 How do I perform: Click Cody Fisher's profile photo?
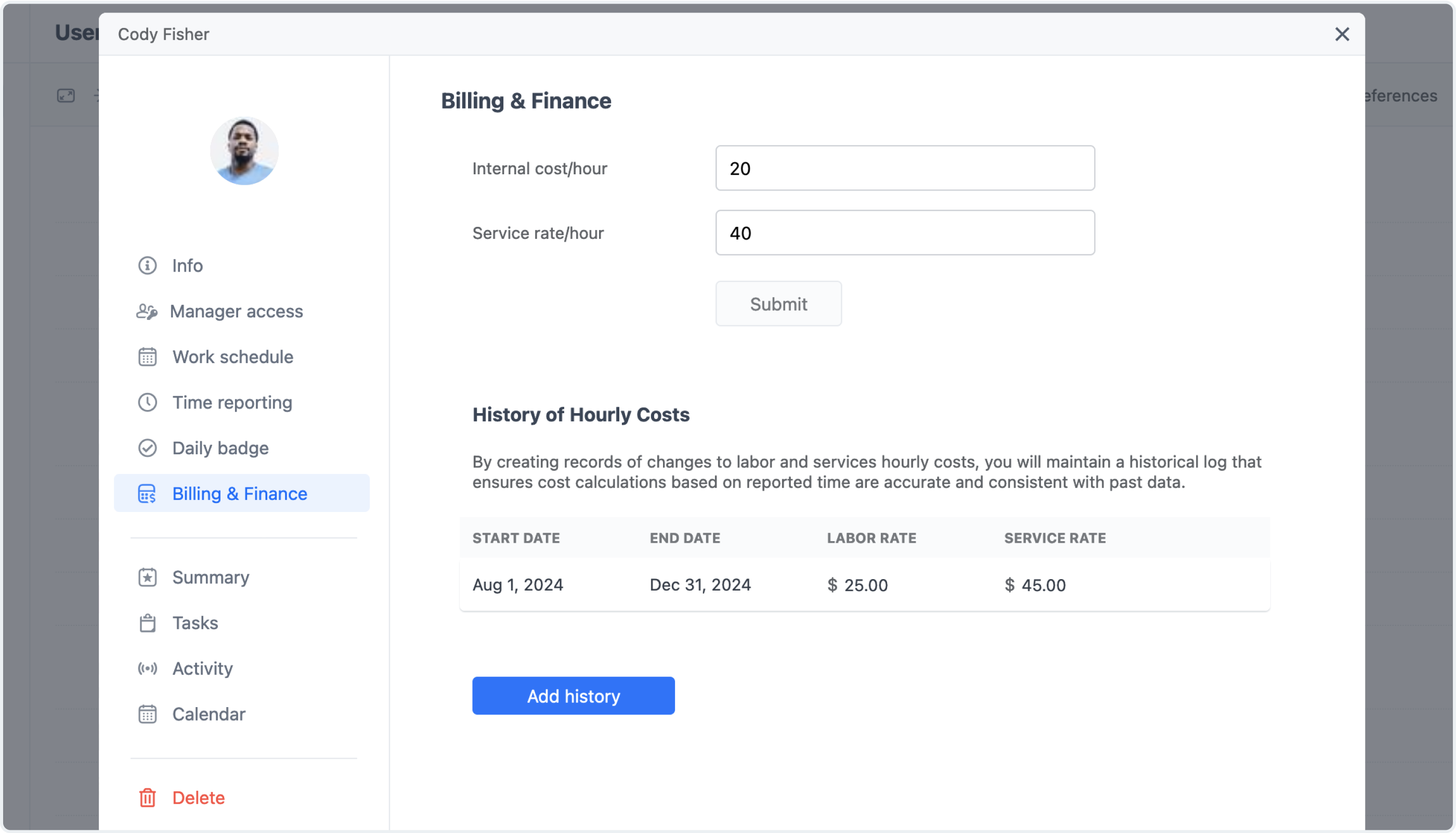tap(244, 151)
